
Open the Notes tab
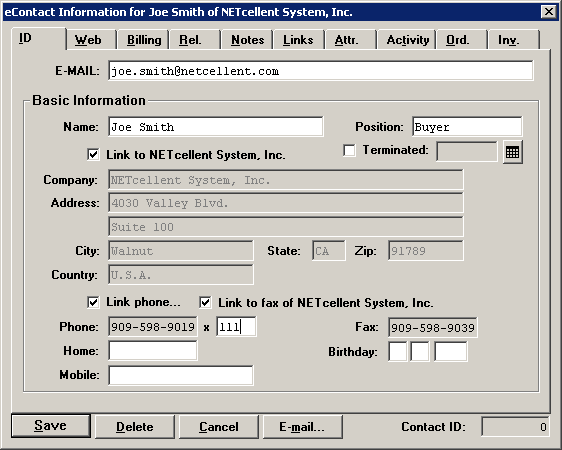[247, 40]
